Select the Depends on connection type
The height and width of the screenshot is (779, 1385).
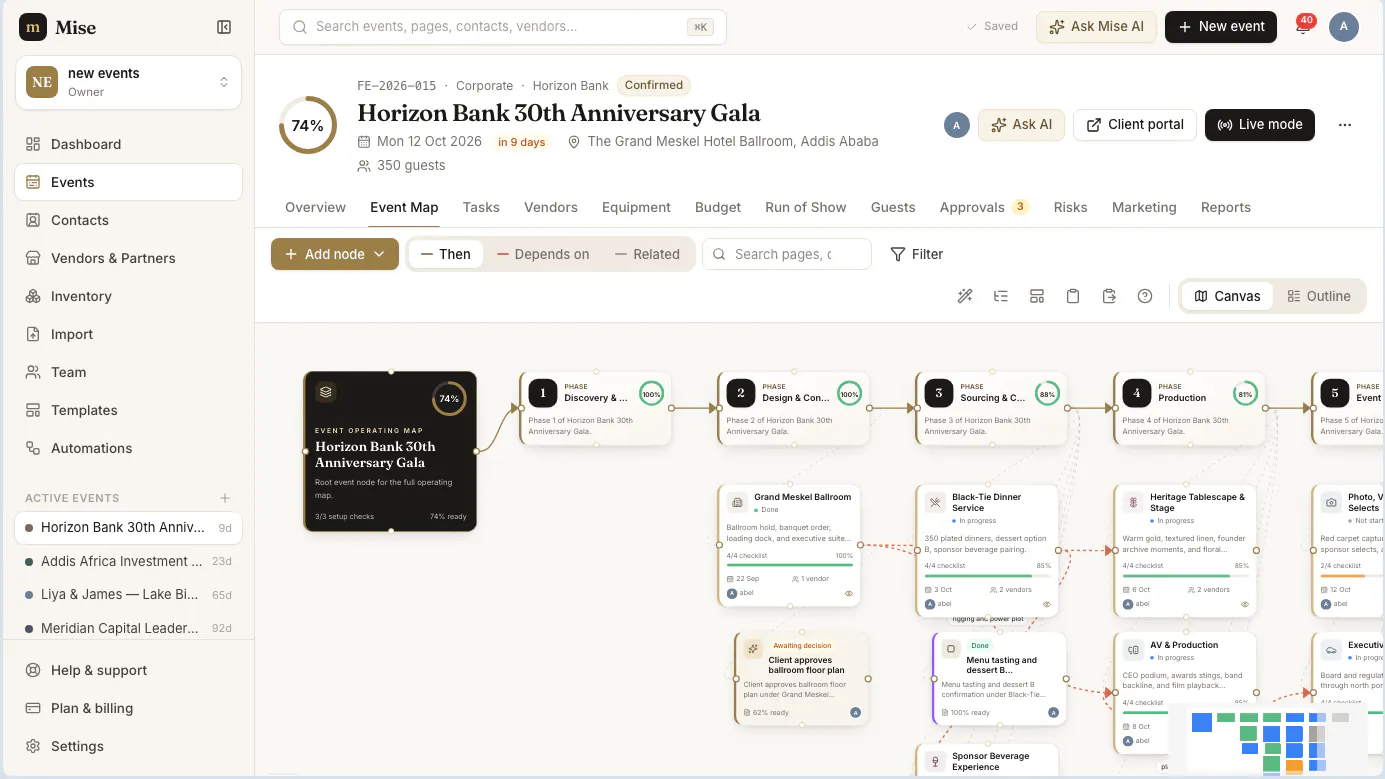pyautogui.click(x=543, y=254)
